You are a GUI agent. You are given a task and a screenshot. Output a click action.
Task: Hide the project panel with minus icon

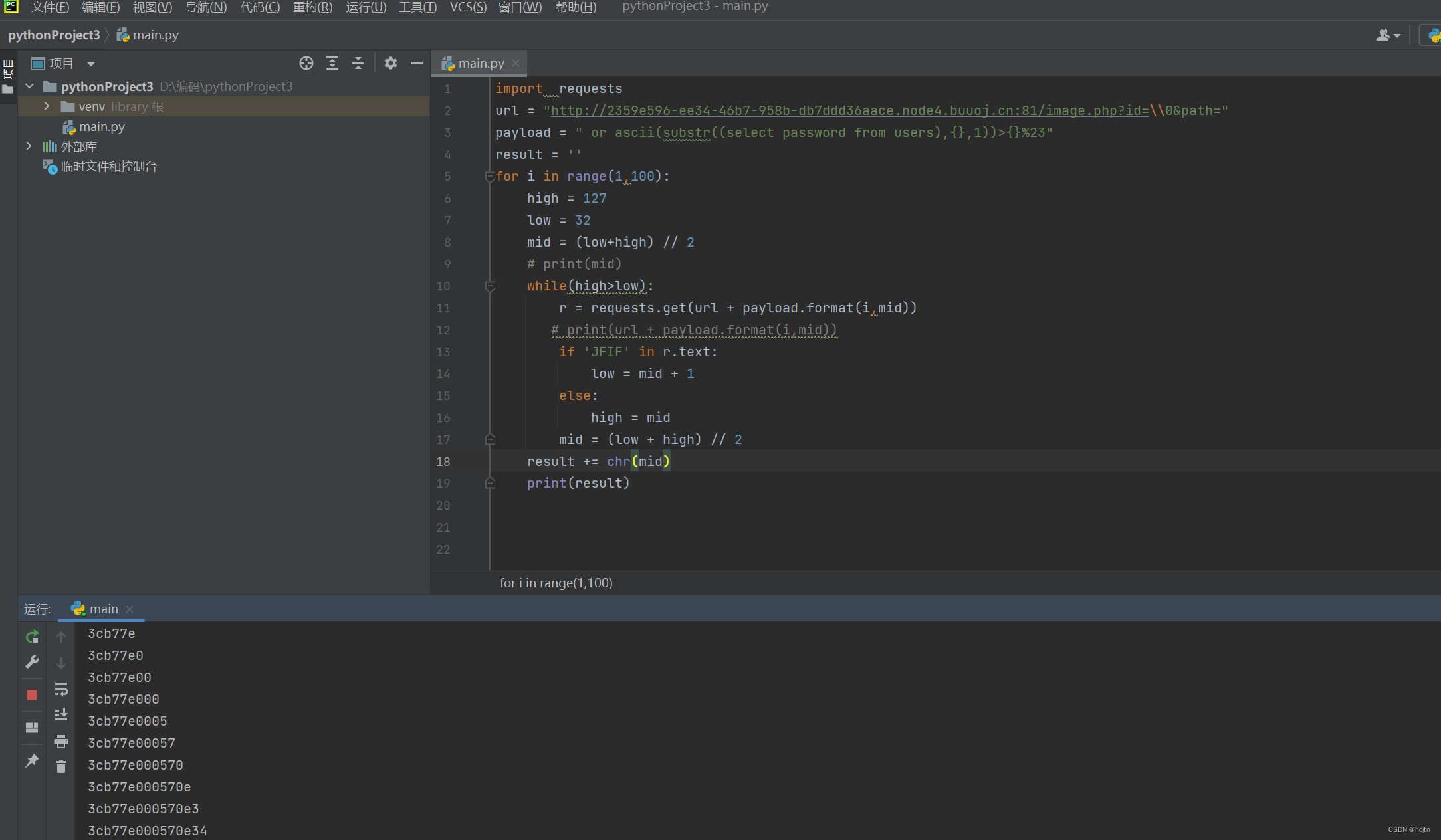tap(417, 63)
